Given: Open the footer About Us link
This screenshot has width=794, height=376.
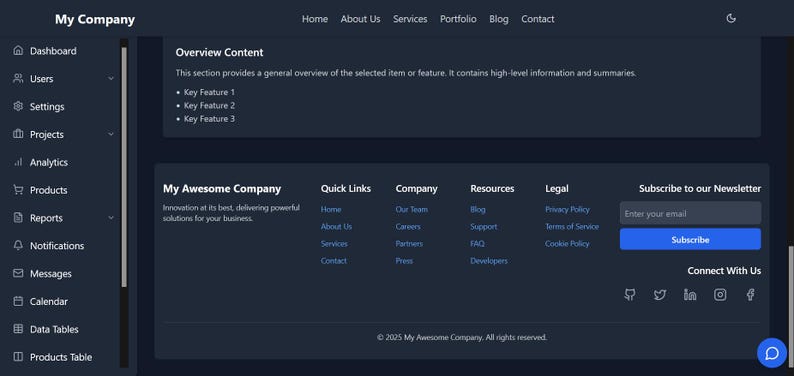Looking at the screenshot, I should coord(336,227).
